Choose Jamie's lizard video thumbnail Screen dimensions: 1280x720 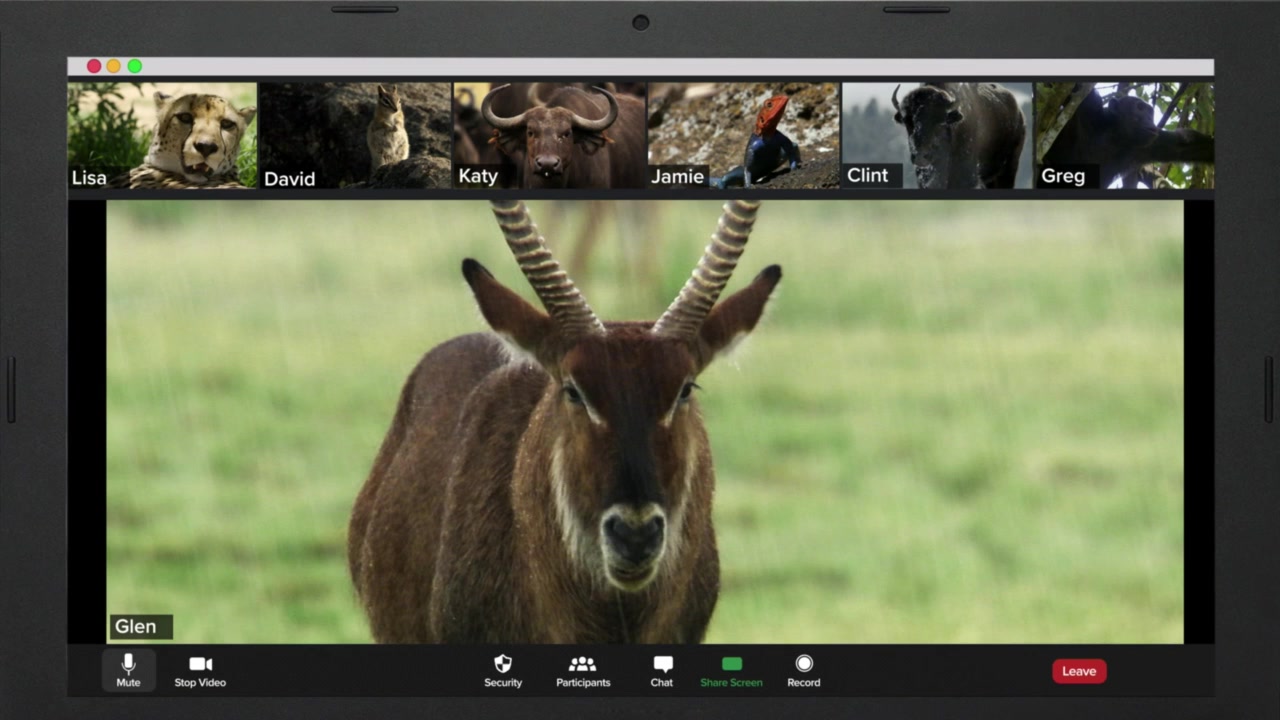tap(743, 135)
